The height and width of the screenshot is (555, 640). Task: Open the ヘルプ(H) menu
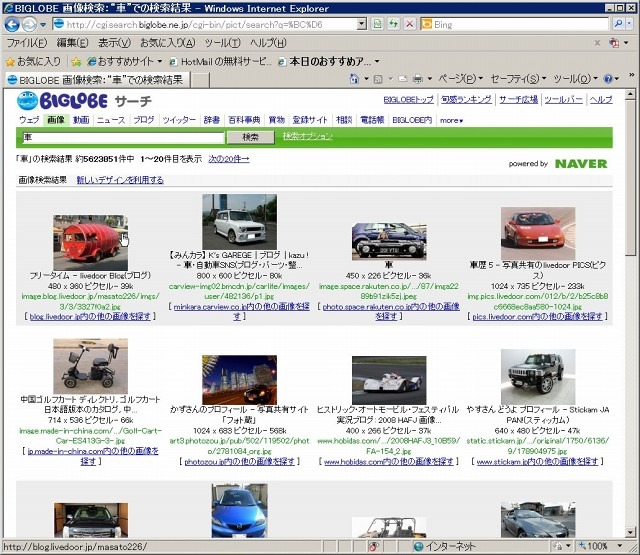tap(268, 43)
